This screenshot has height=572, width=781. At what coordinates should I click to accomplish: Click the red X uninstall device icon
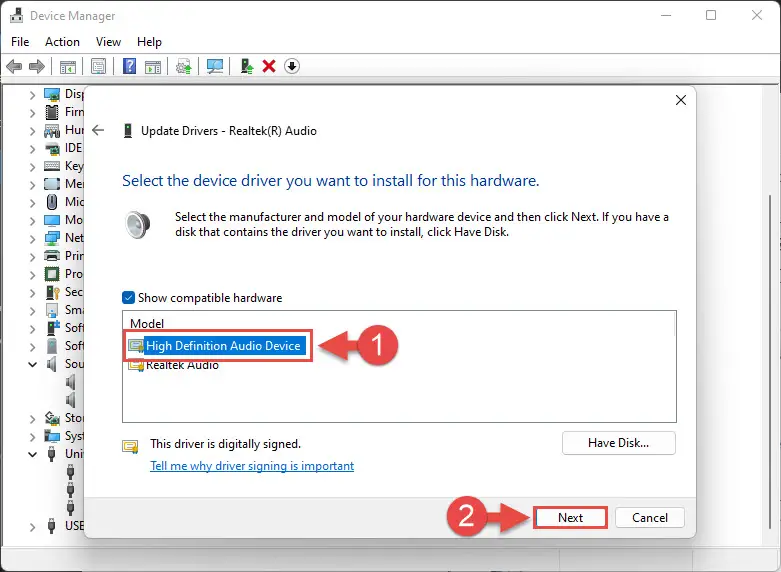tap(269, 66)
